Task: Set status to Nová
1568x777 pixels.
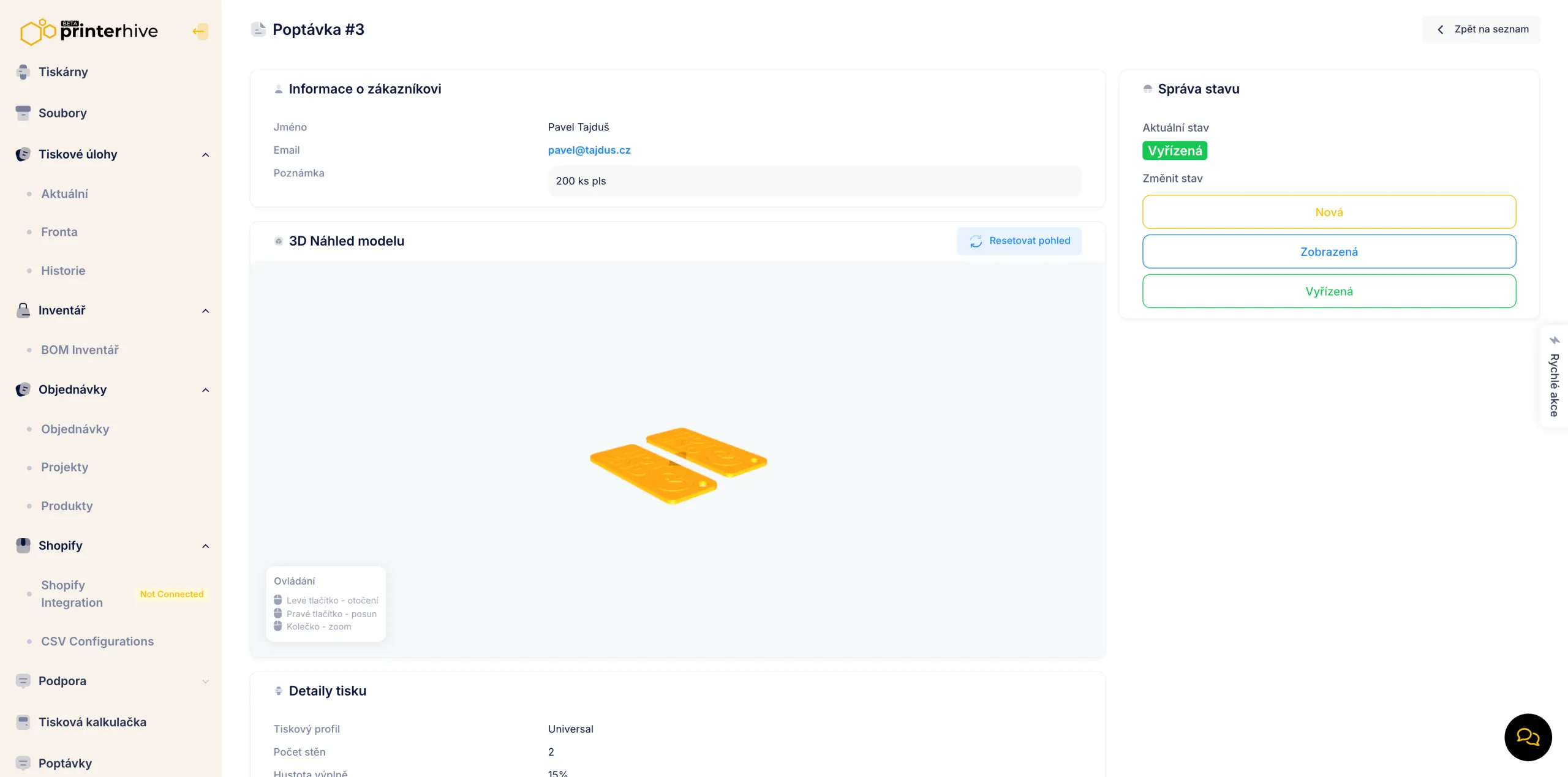Action: pos(1329,211)
